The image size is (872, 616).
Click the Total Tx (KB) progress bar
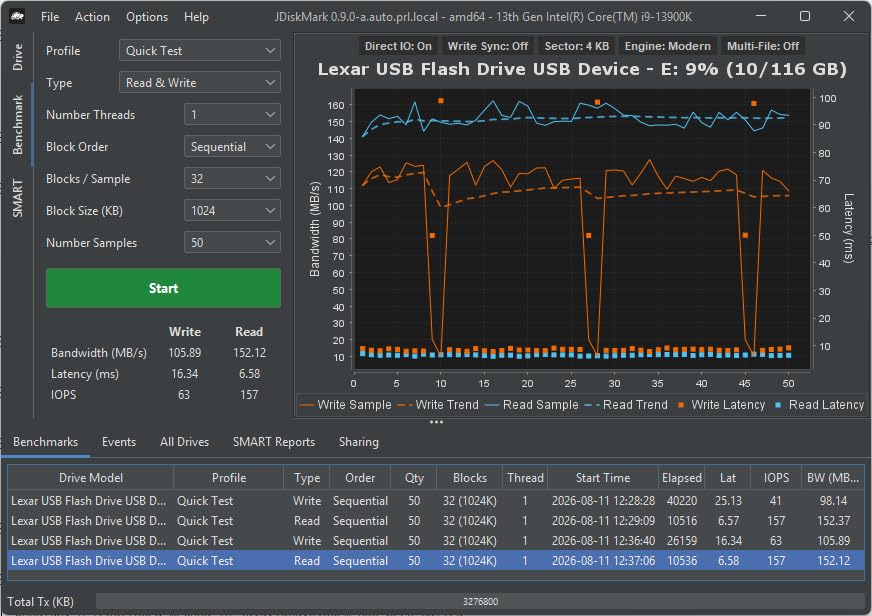[x=480, y=602]
